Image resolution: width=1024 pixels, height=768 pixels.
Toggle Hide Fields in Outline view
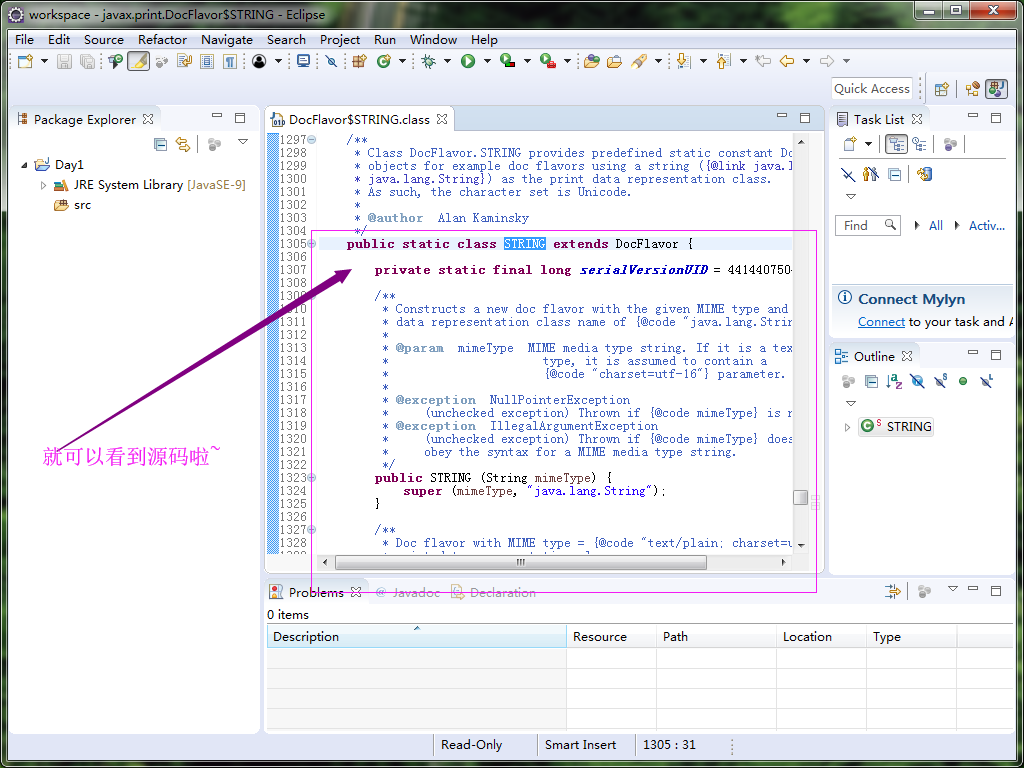point(917,381)
